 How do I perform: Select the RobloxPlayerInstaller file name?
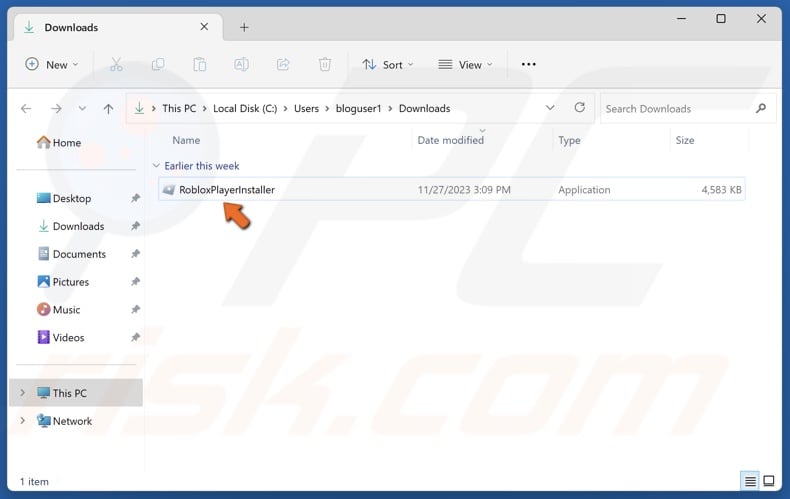coord(227,190)
